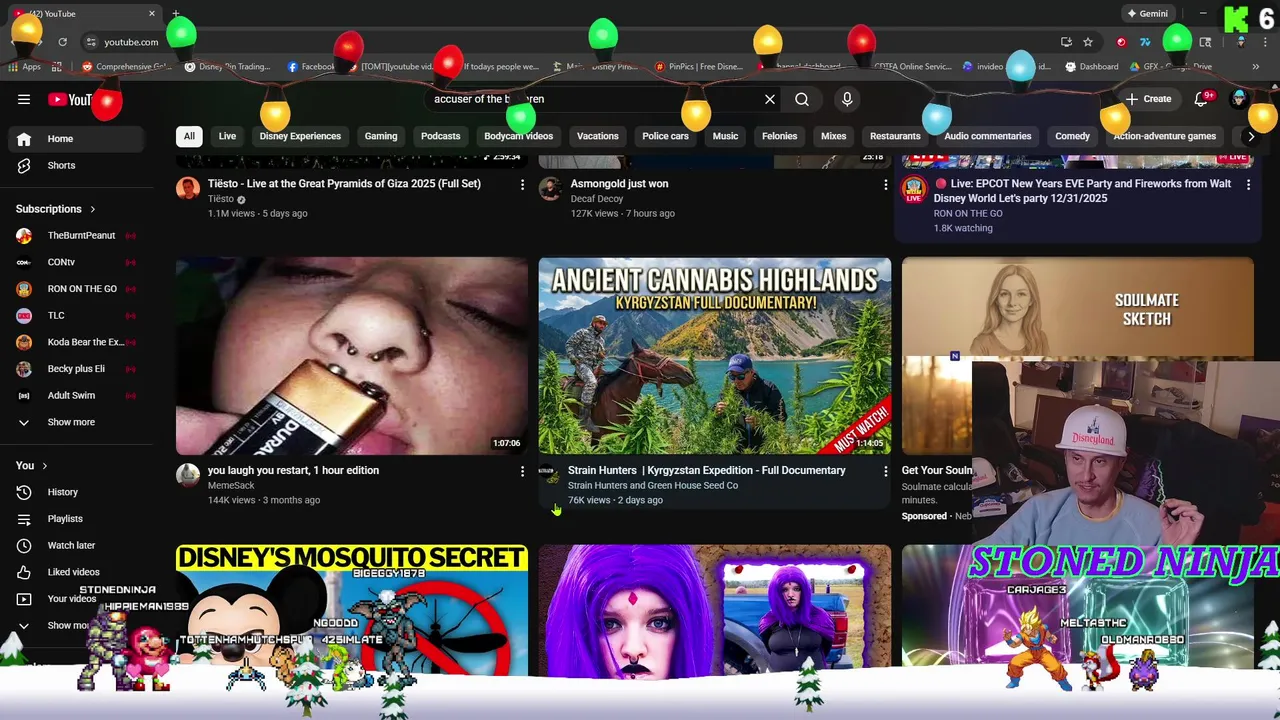Open Apps bookmarks shortcut
Viewport: 1280px width, 720px height.
click(x=23, y=67)
